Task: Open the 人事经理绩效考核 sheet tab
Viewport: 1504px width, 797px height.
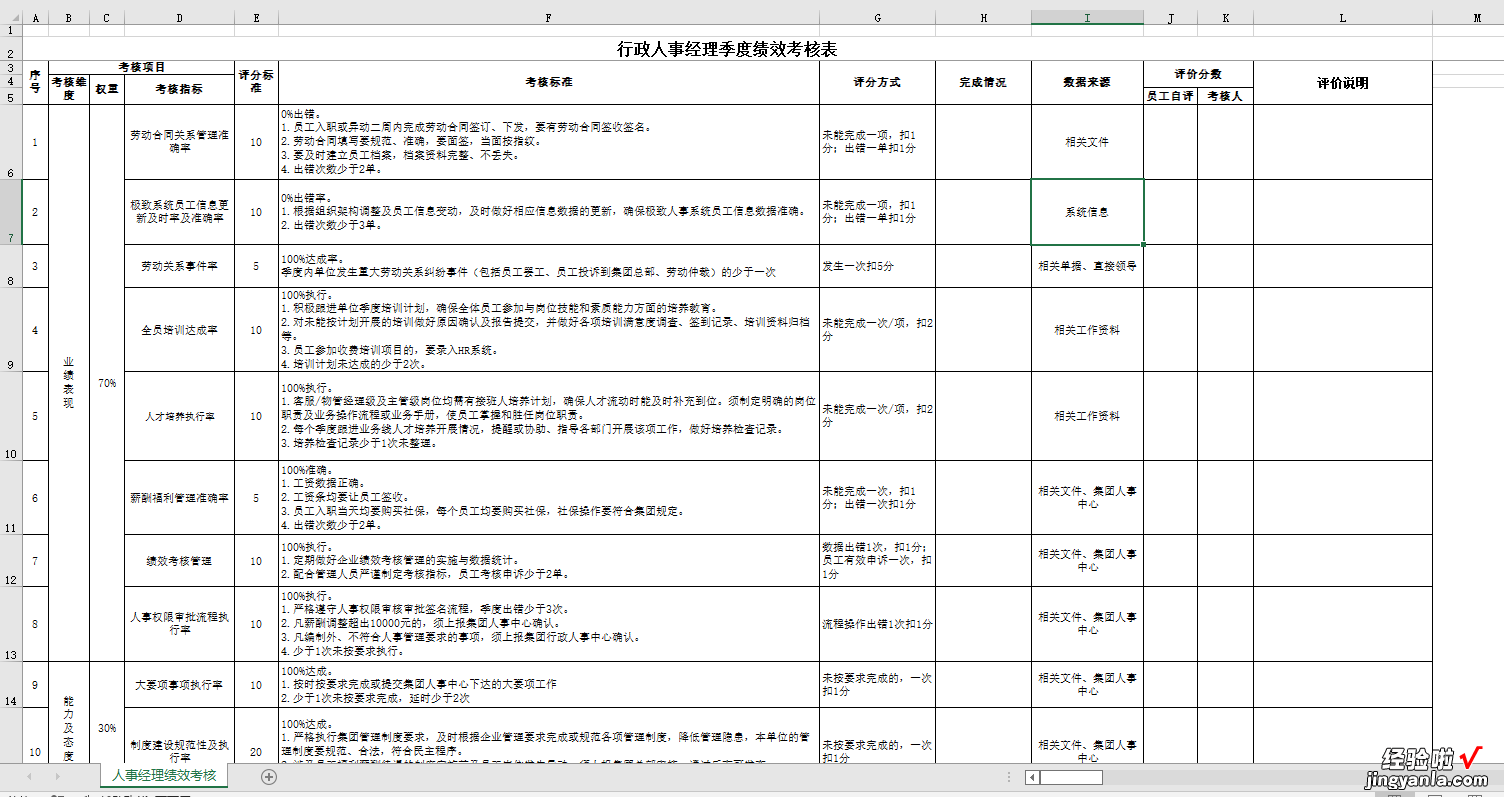Action: click(164, 776)
